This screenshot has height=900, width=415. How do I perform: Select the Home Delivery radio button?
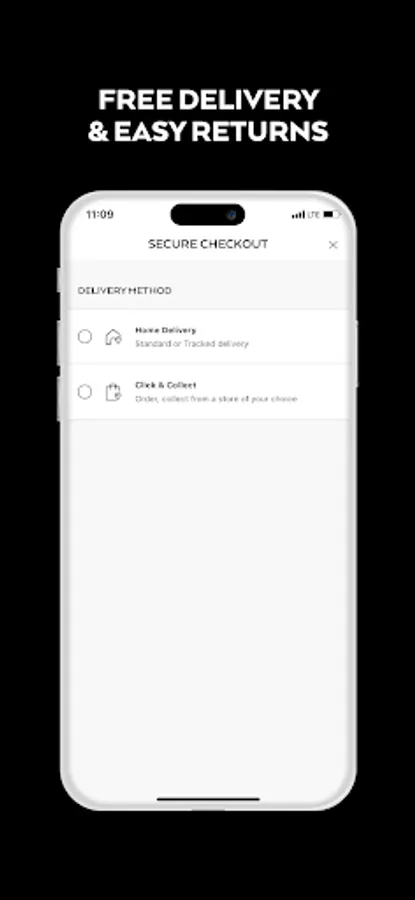click(84, 337)
